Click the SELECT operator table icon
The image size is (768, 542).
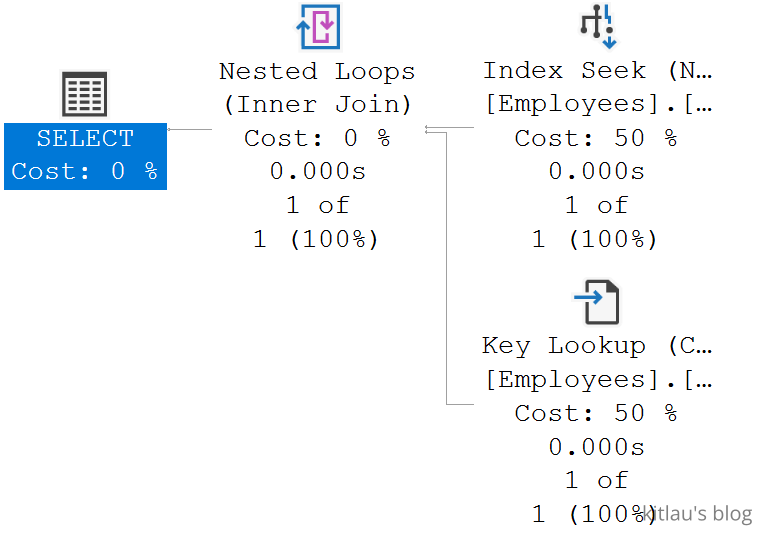[84, 95]
